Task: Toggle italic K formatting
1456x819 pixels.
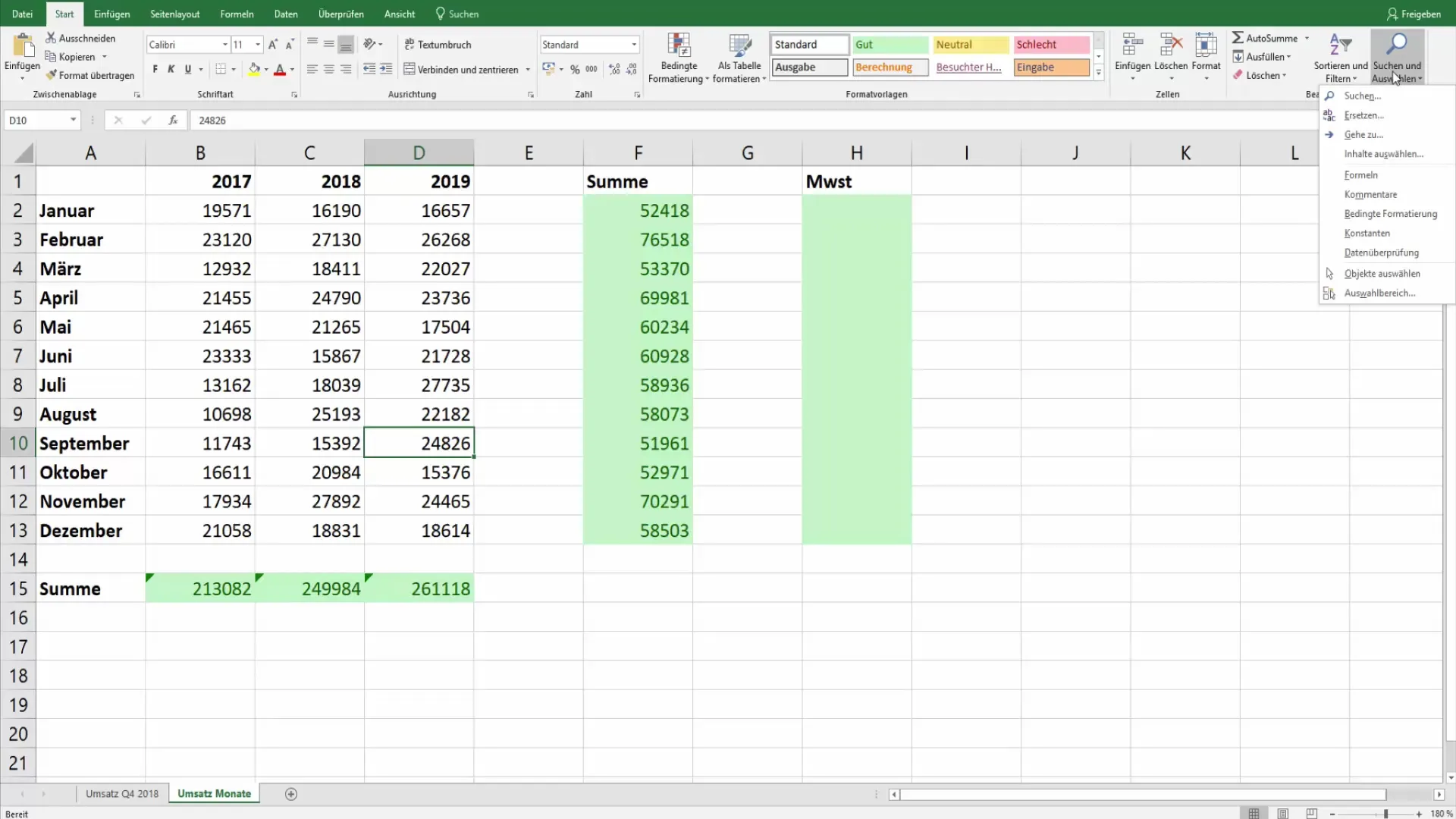Action: click(x=171, y=69)
